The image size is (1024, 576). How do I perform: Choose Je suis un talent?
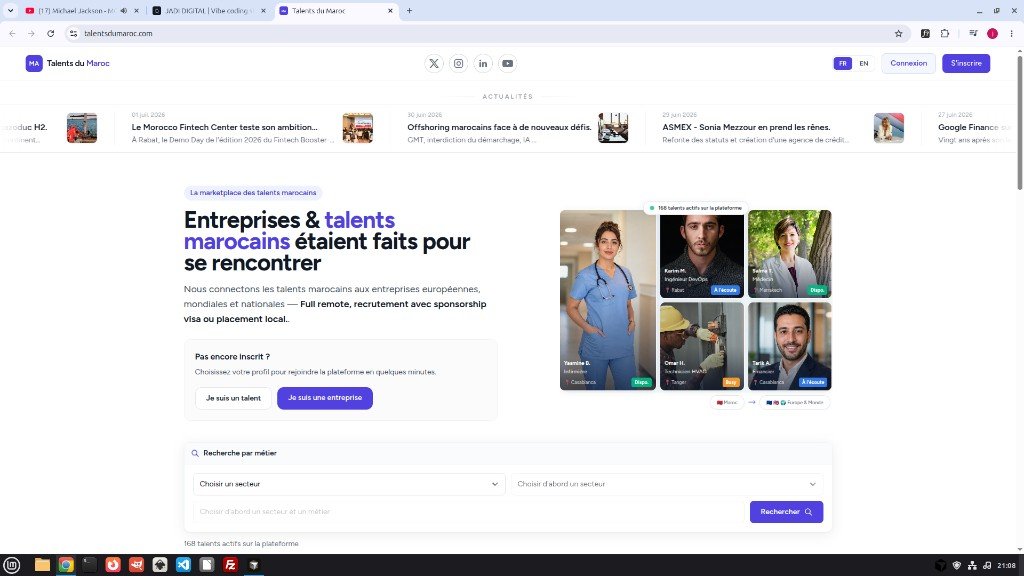[233, 398]
